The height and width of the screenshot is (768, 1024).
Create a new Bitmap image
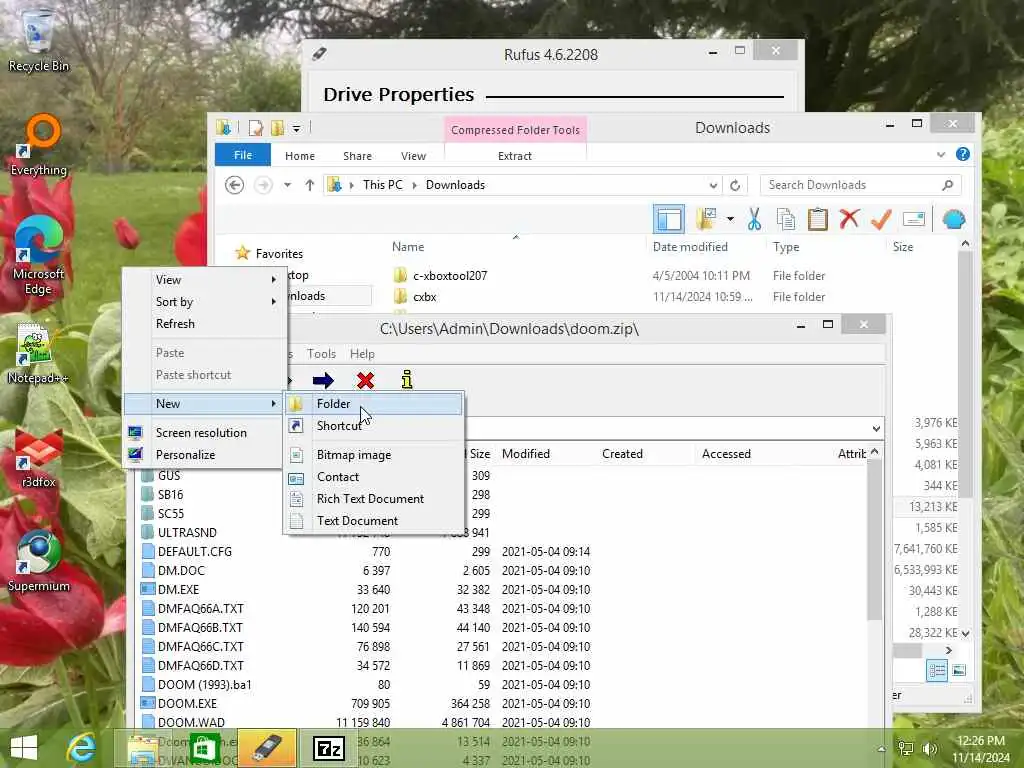click(x=373, y=455)
